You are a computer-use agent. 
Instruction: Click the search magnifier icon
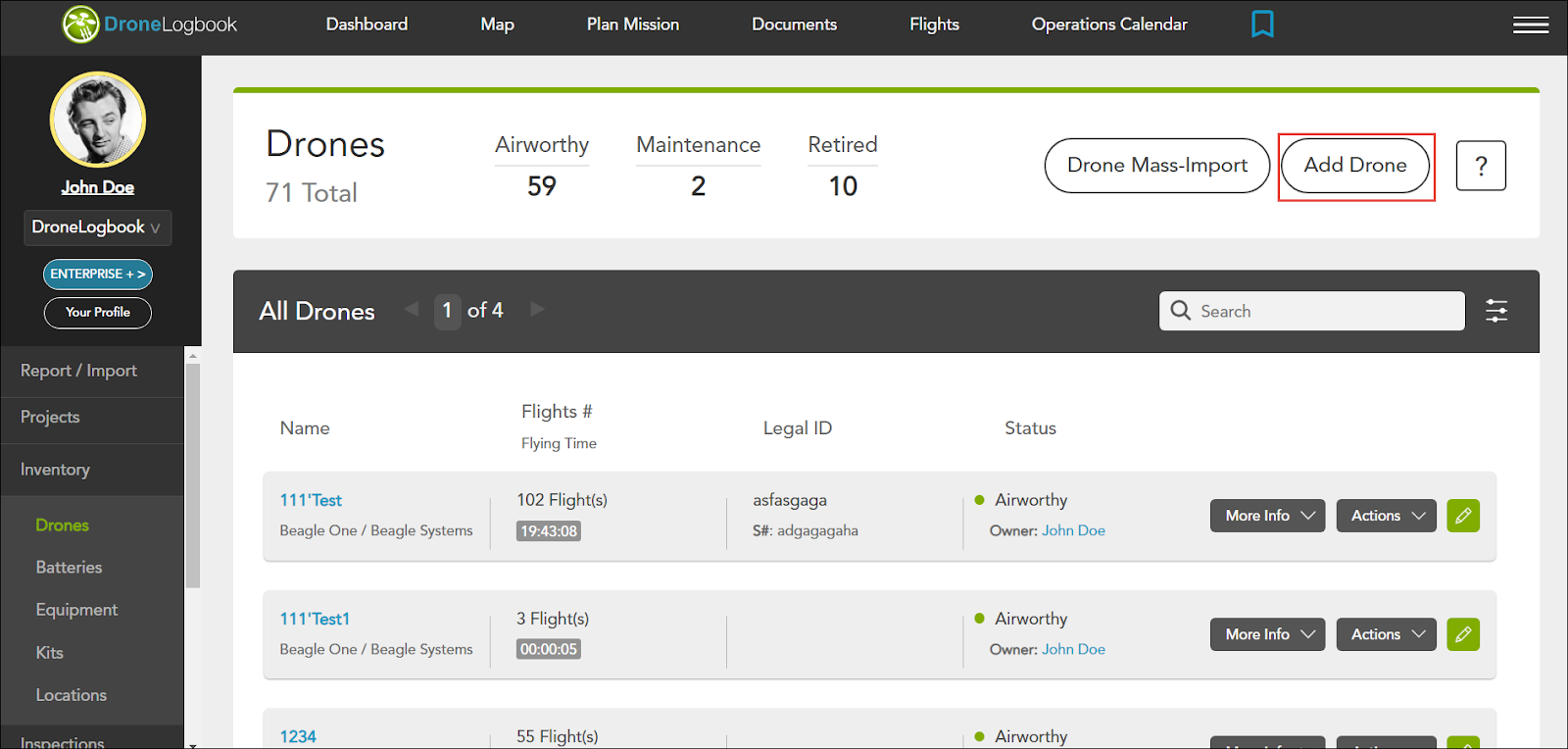click(1181, 311)
